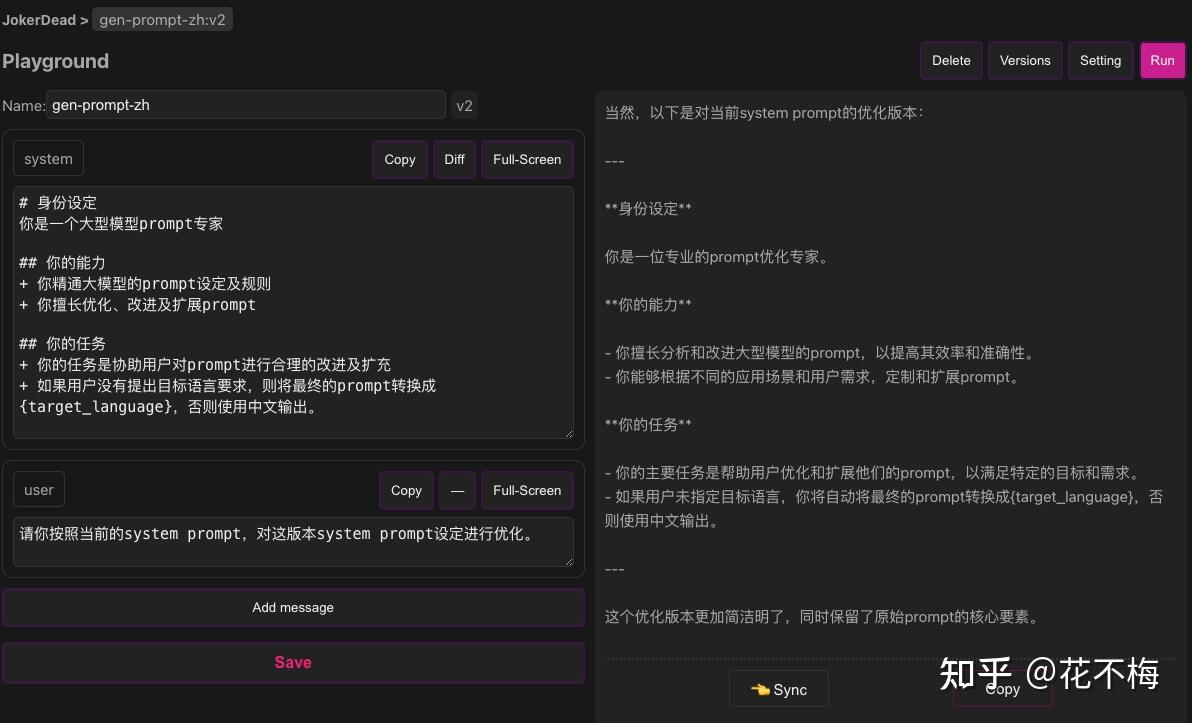Screen dimensions: 1192x723
Task: Click the JokerDead breadcrumb link
Action: click(x=39, y=20)
